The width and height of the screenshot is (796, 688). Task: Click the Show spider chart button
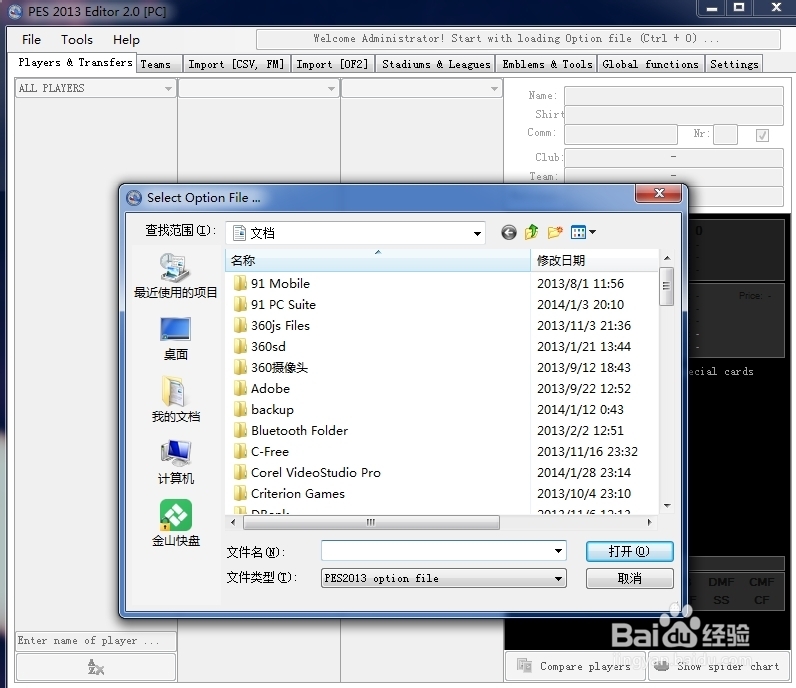719,666
